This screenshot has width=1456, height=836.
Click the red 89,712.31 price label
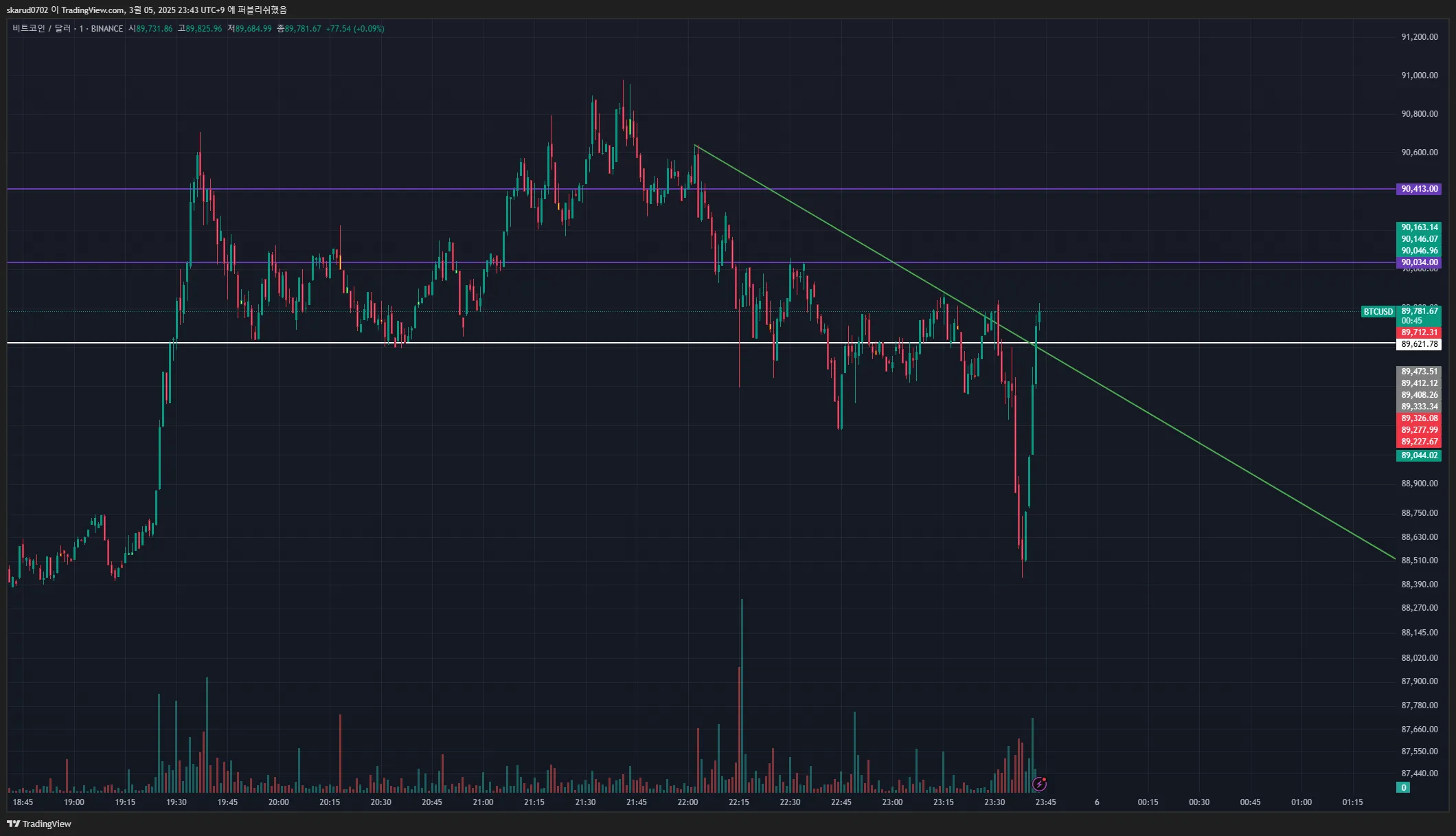tap(1419, 332)
